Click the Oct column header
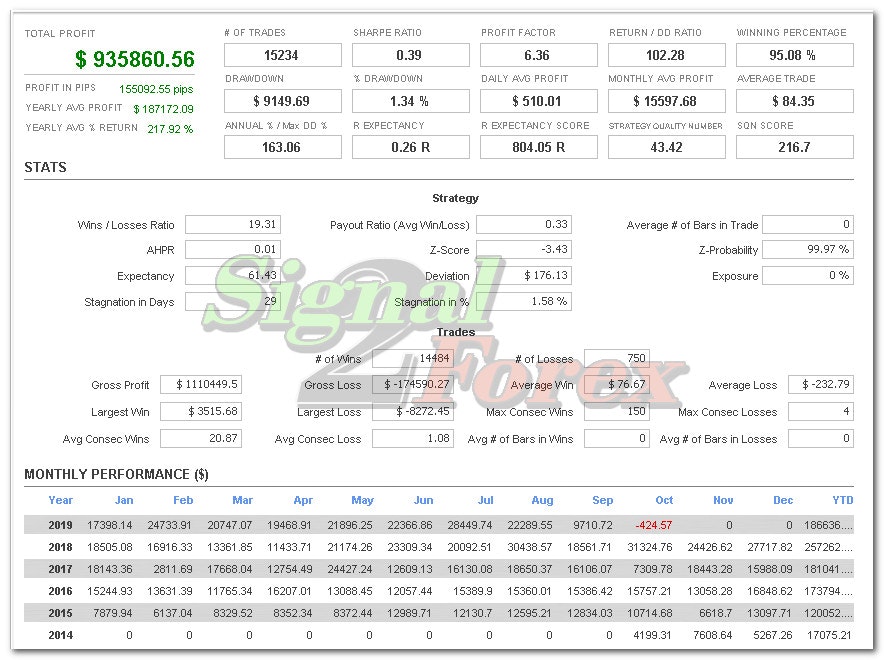 pyautogui.click(x=663, y=500)
